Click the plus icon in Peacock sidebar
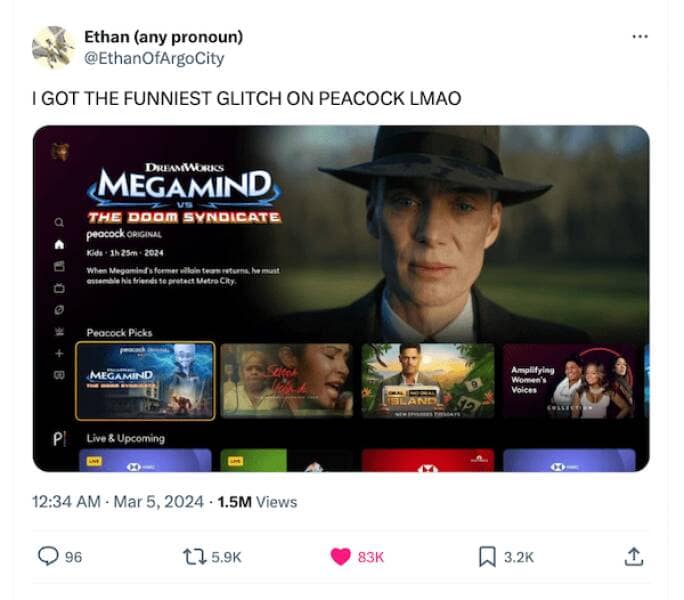This screenshot has width=684, height=600. pos(59,353)
